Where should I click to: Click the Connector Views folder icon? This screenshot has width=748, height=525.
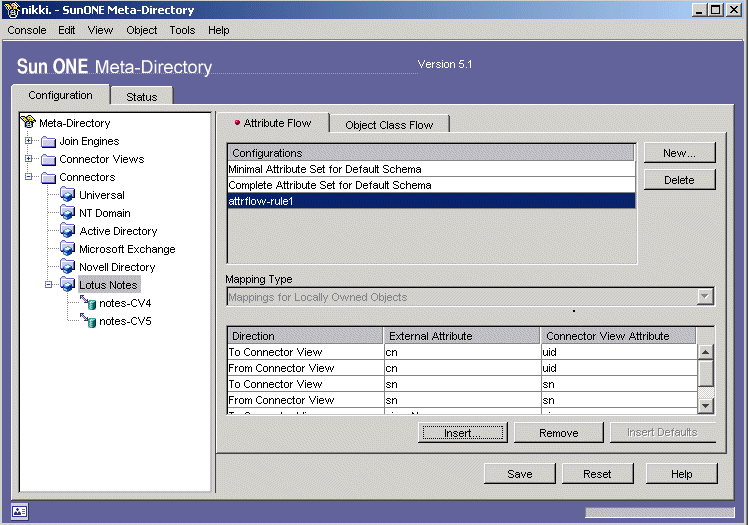48,160
